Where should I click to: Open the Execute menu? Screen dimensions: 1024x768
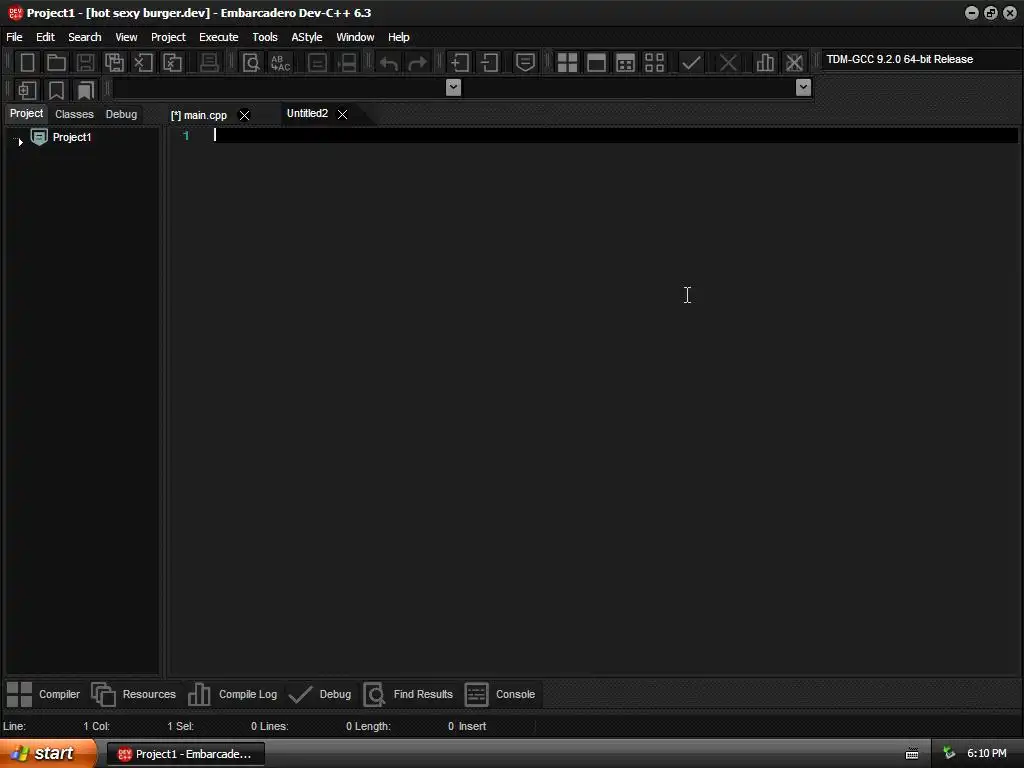coord(219,37)
